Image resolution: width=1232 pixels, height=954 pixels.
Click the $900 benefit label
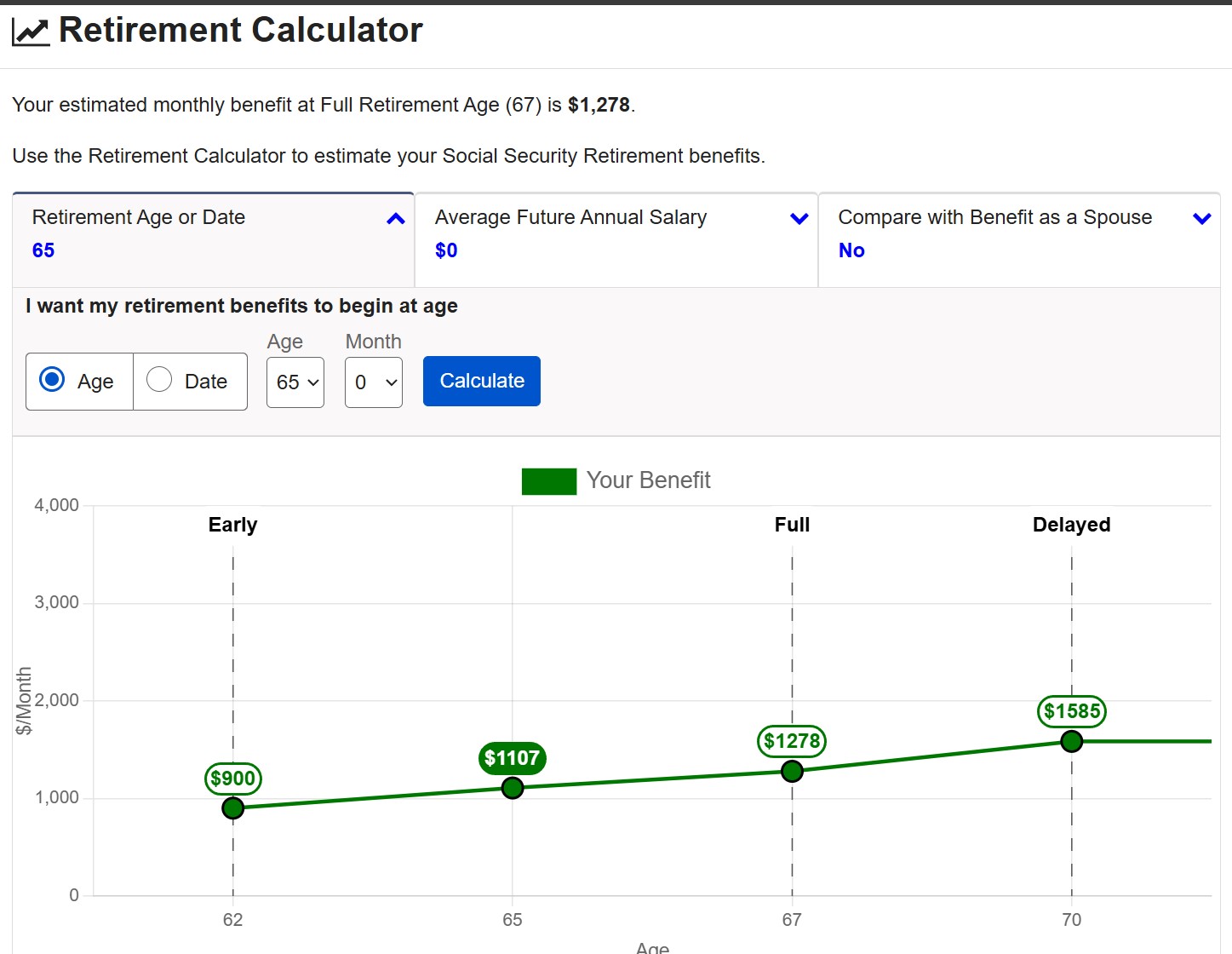click(233, 779)
